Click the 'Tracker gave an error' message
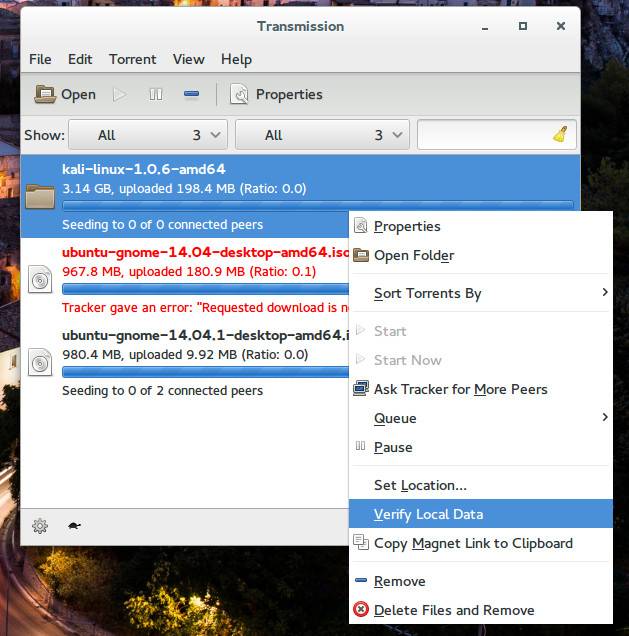The height and width of the screenshot is (636, 629). 205,308
